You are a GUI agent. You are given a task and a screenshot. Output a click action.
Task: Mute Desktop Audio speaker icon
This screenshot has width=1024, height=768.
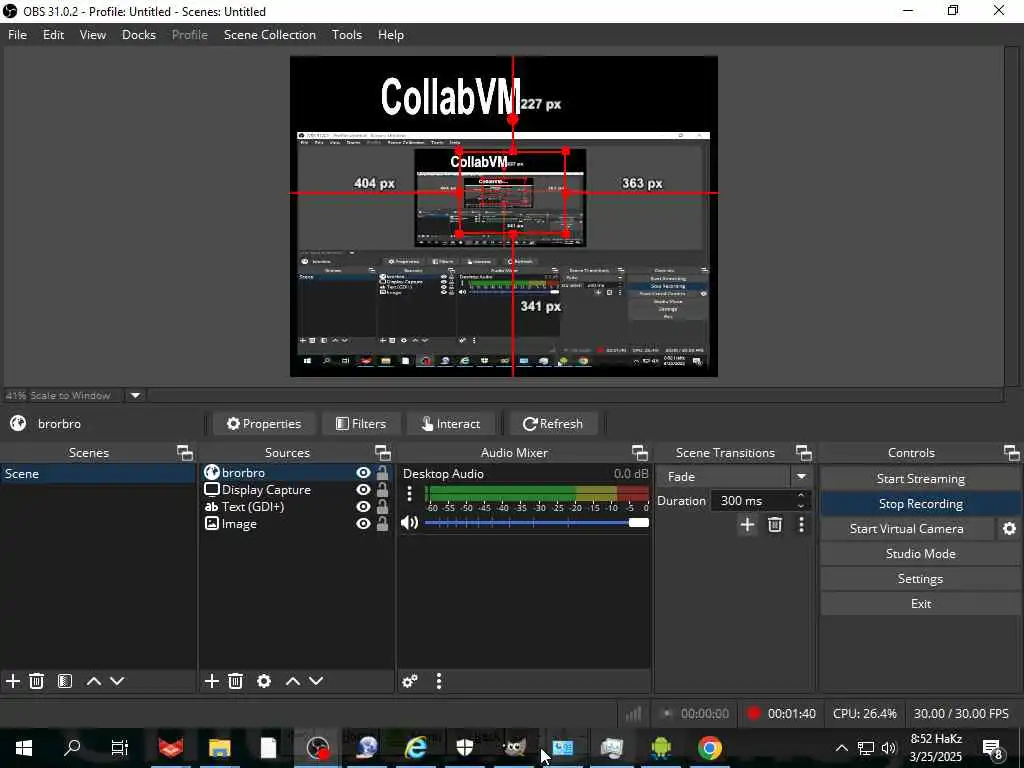pyautogui.click(x=409, y=522)
